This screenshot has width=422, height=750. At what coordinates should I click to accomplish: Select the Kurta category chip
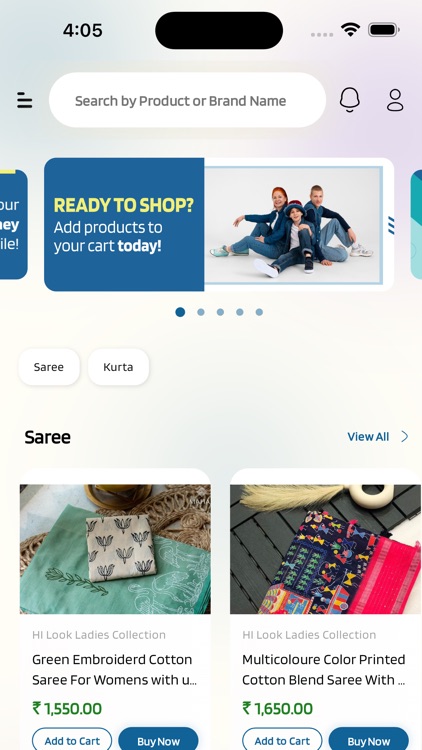pos(118,367)
